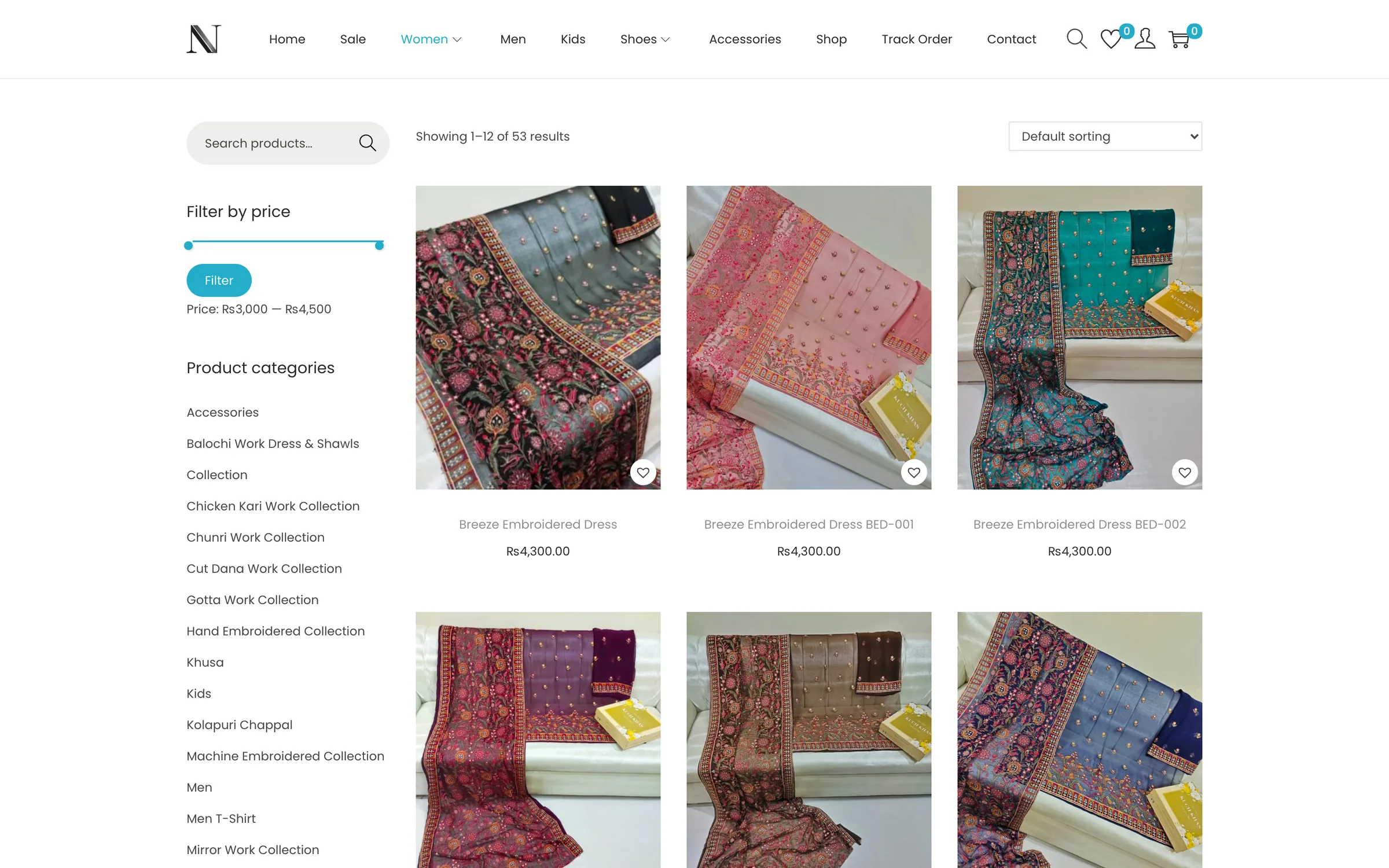Go to Home menu item

click(287, 39)
